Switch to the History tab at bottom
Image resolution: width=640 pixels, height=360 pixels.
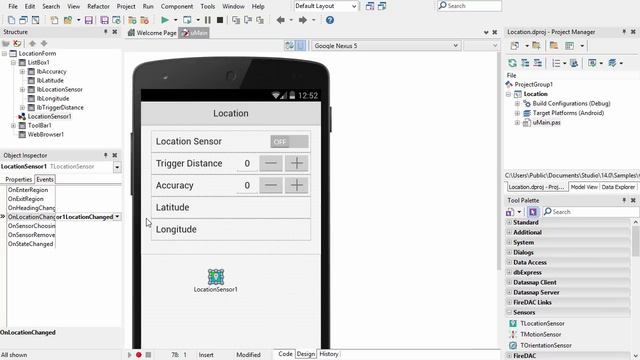[329, 354]
